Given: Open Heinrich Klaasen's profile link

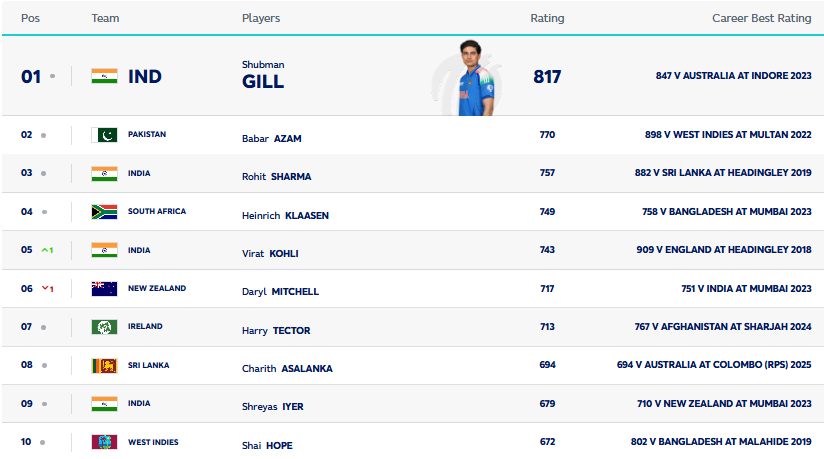Looking at the screenshot, I should pos(285,216).
